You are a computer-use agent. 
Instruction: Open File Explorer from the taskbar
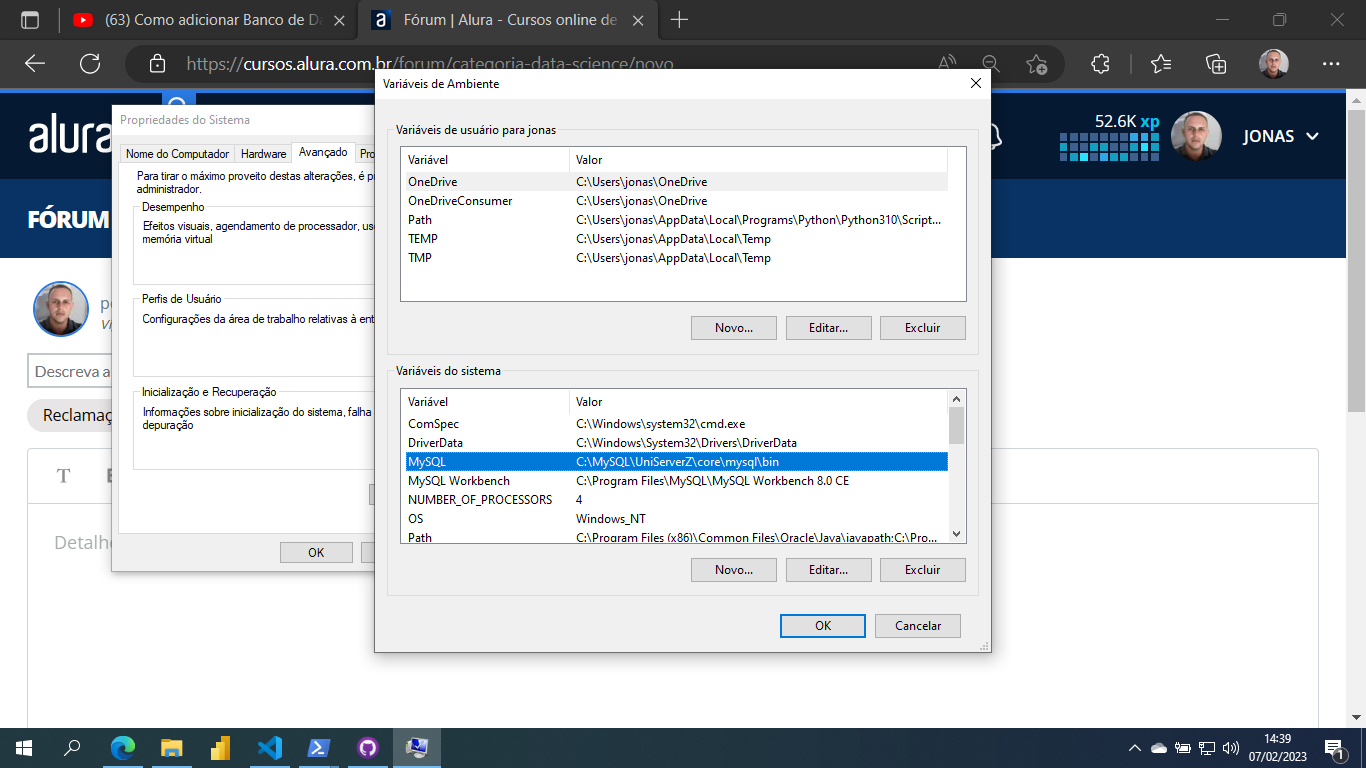(172, 747)
